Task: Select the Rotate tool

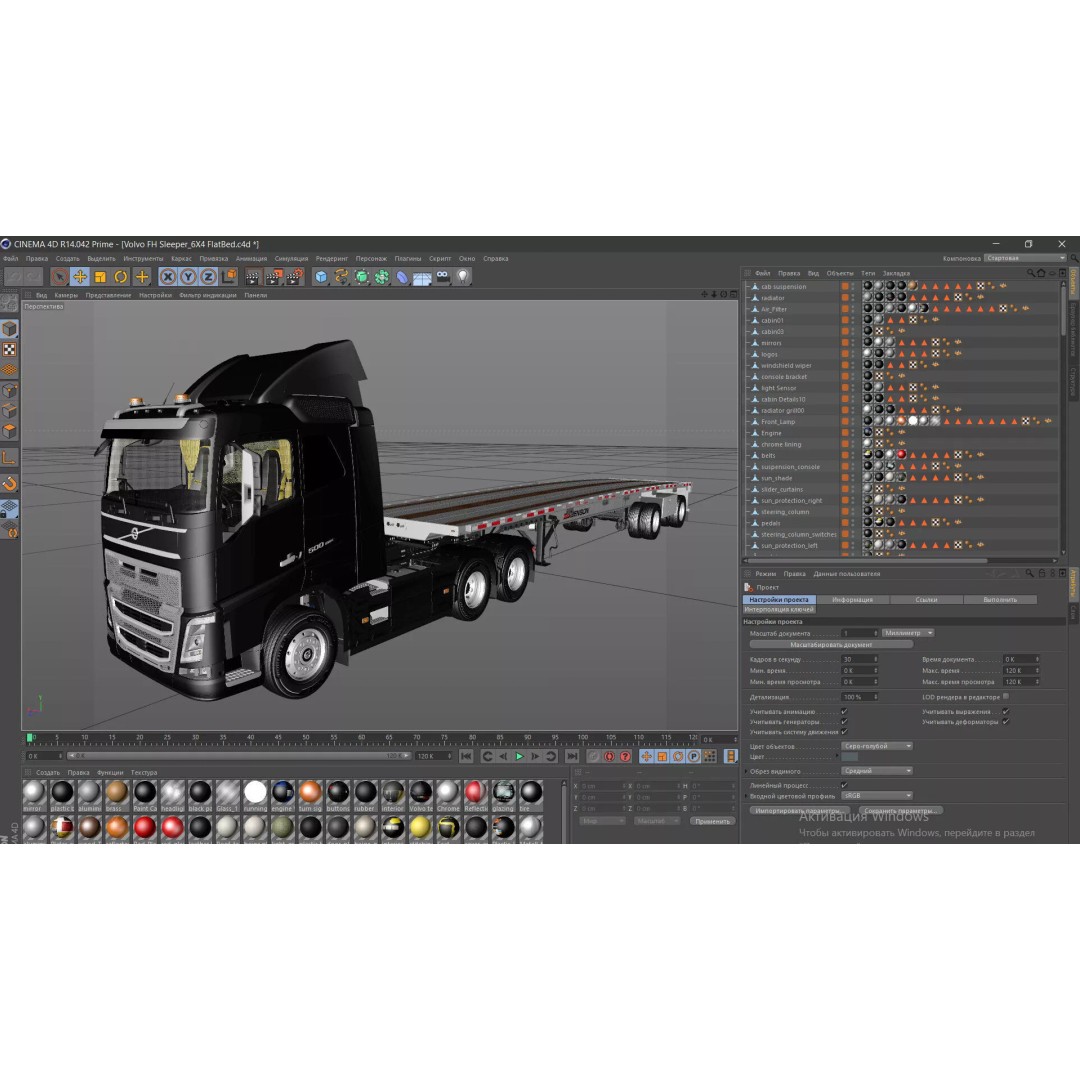Action: (x=119, y=278)
